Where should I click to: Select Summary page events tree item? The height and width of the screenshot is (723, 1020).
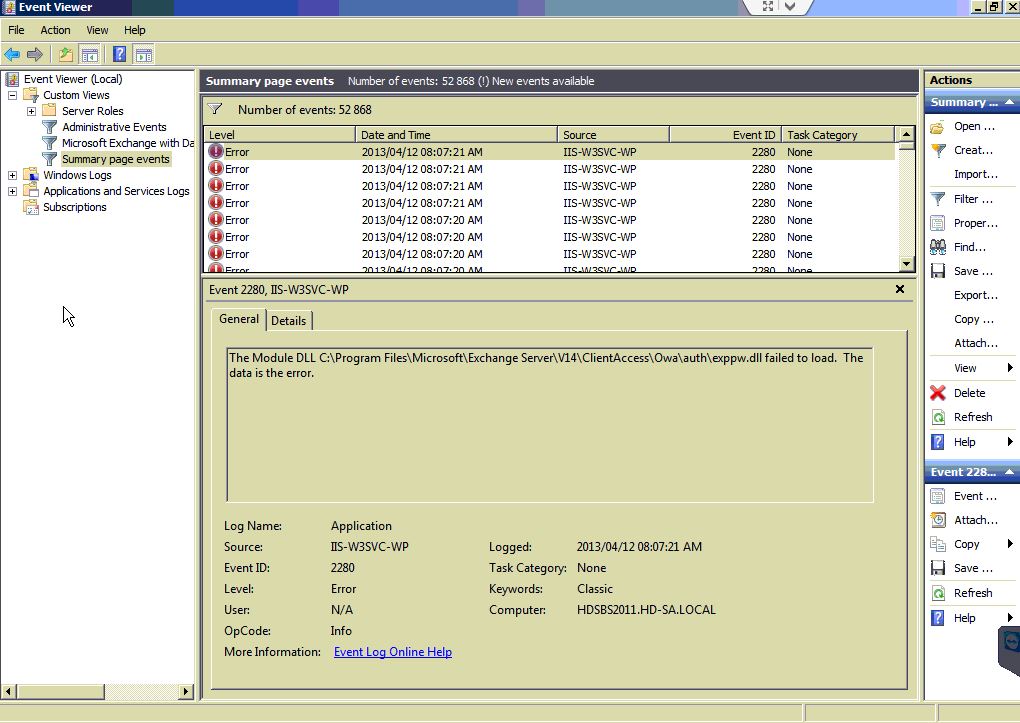(116, 159)
